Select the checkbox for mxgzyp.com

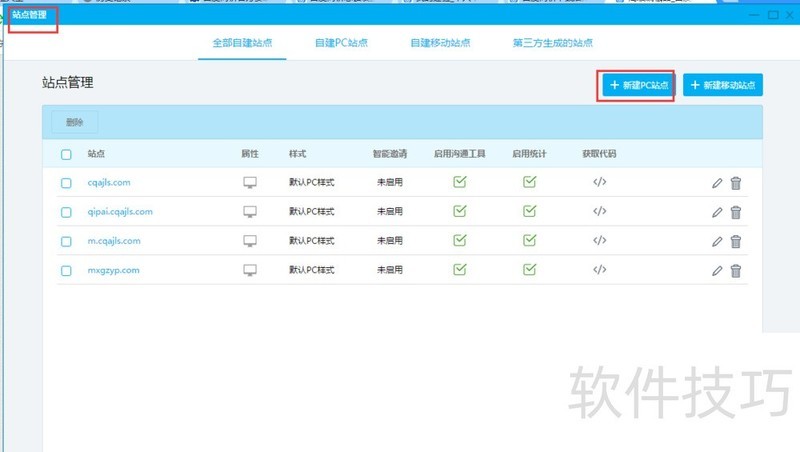(66, 271)
